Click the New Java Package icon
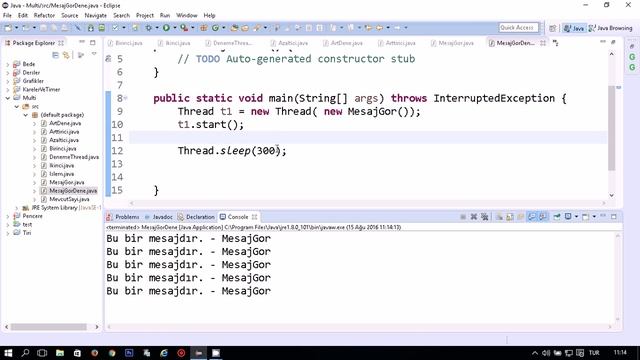This screenshot has height=360, width=640. [203, 28]
